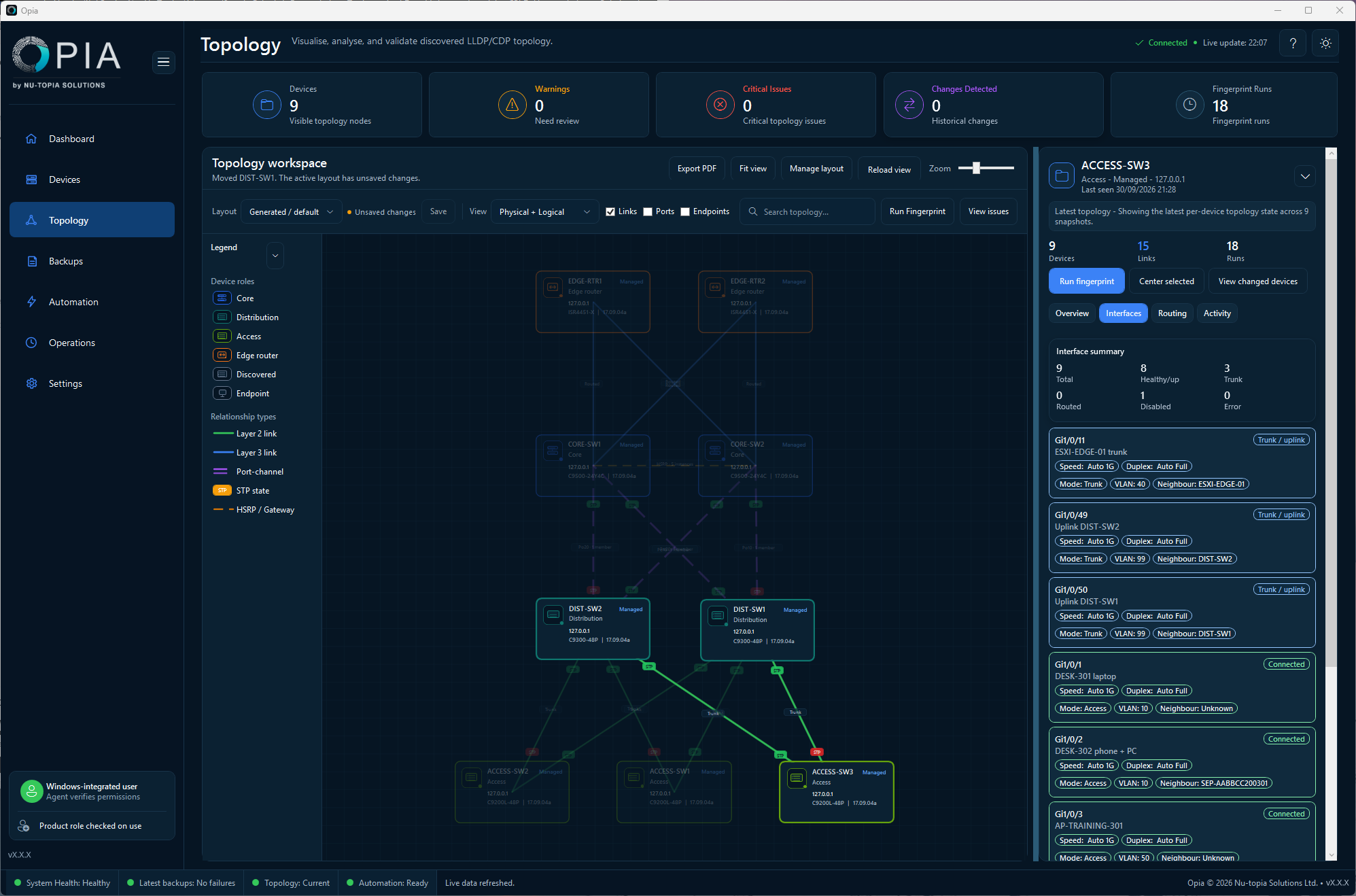Enable the Endpoints checkbox
The image size is (1356, 896).
[685, 211]
